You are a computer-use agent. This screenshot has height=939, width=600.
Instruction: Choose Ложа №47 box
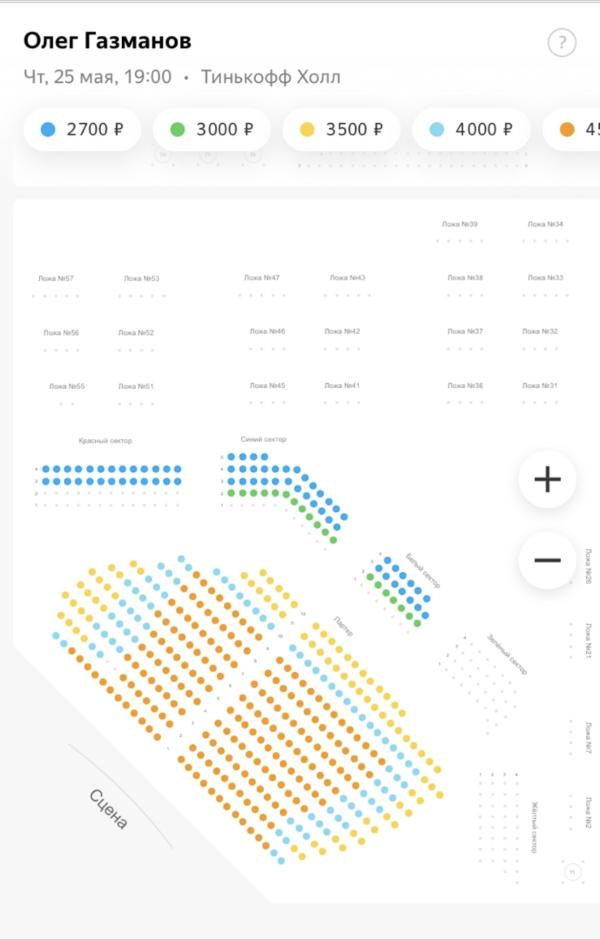[262, 278]
